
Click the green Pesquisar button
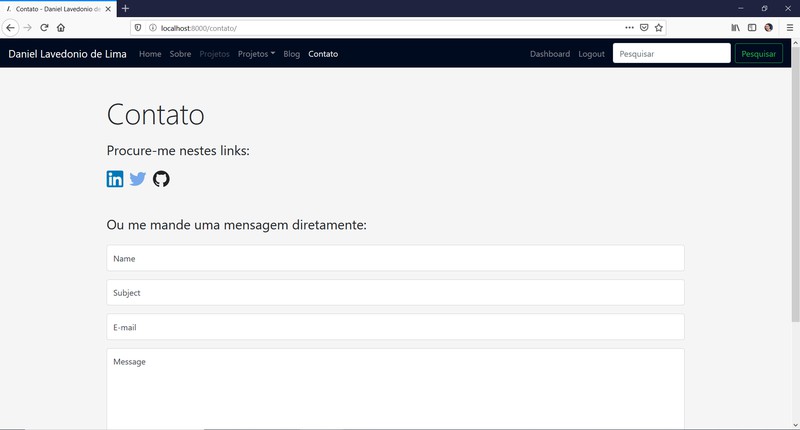pos(759,54)
